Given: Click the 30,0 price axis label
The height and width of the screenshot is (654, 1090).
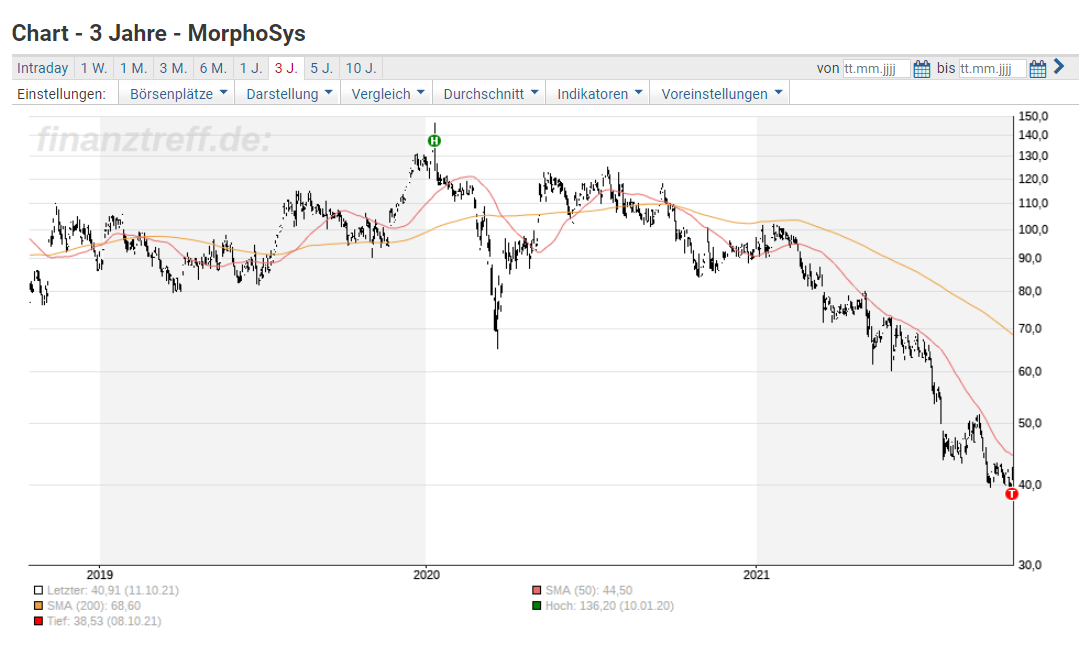Looking at the screenshot, I should click(x=1030, y=565).
